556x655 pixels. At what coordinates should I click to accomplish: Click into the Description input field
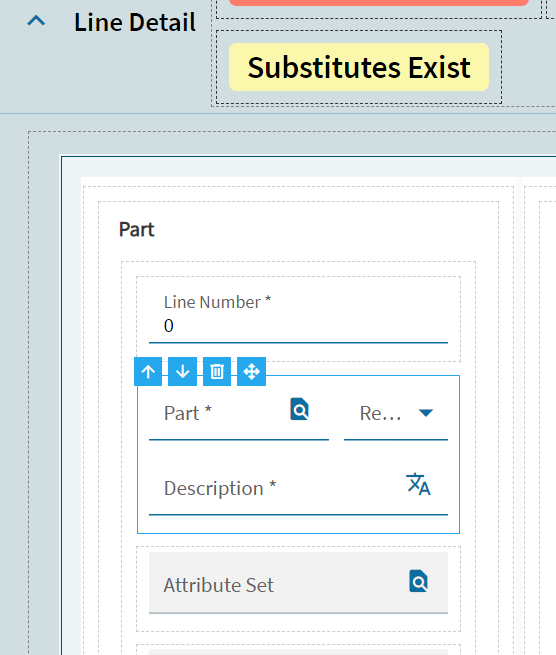tap(298, 488)
